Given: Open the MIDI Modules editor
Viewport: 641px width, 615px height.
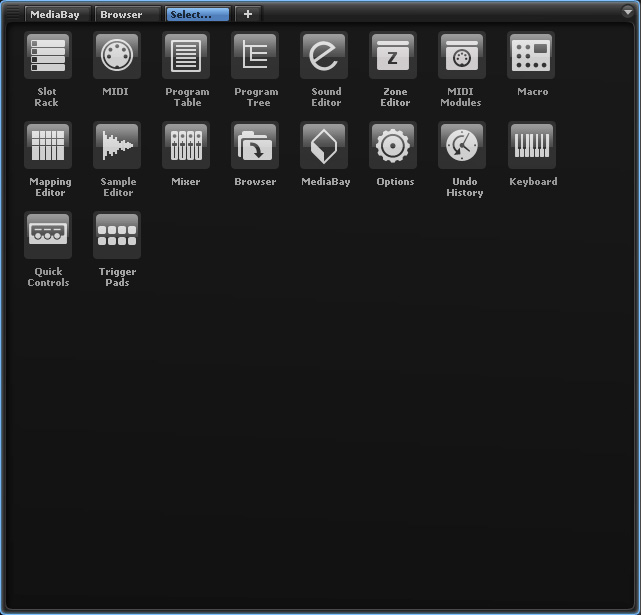Looking at the screenshot, I should [x=462, y=56].
